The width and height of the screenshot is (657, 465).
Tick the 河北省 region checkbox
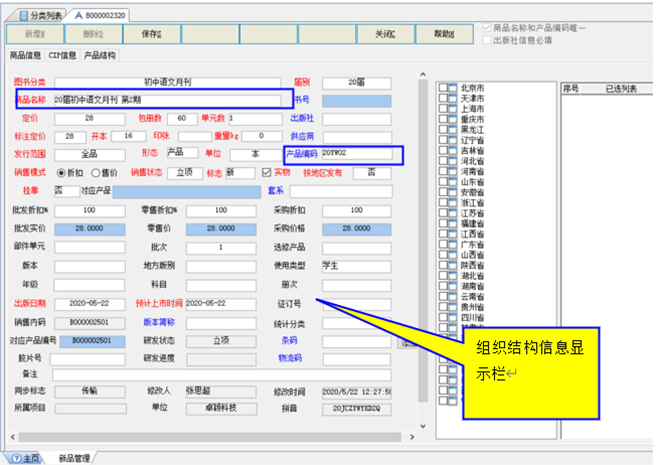(444, 160)
